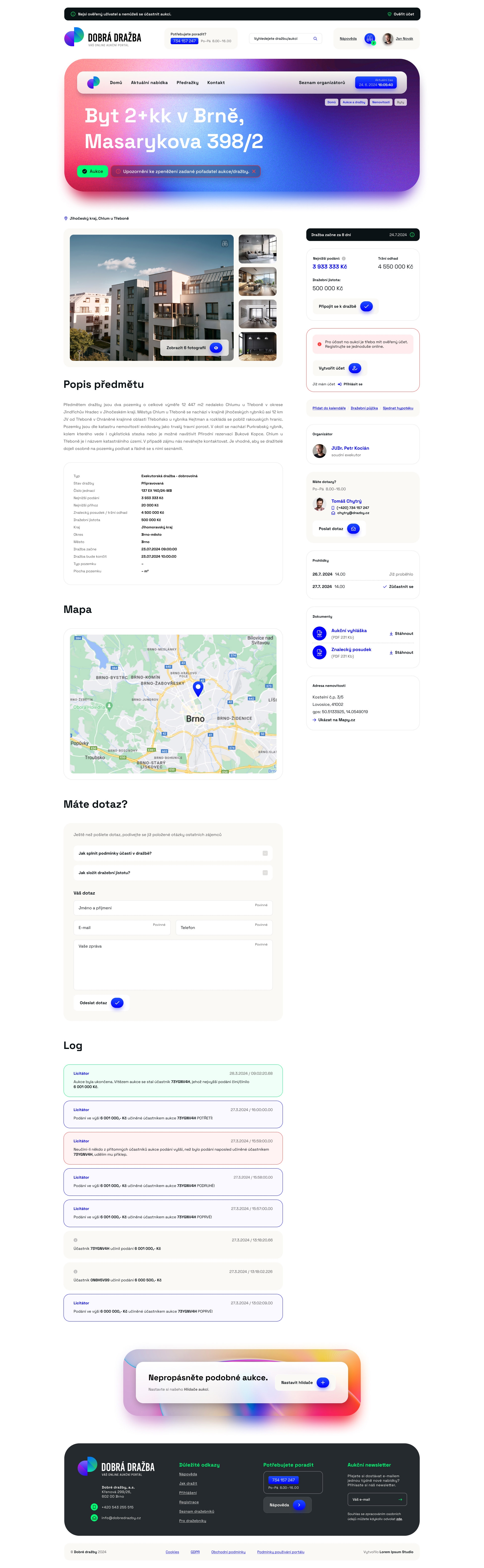Screen dimensions: 484x1568
Task: Open the watchdog binoculars icon in header
Action: [370, 38]
